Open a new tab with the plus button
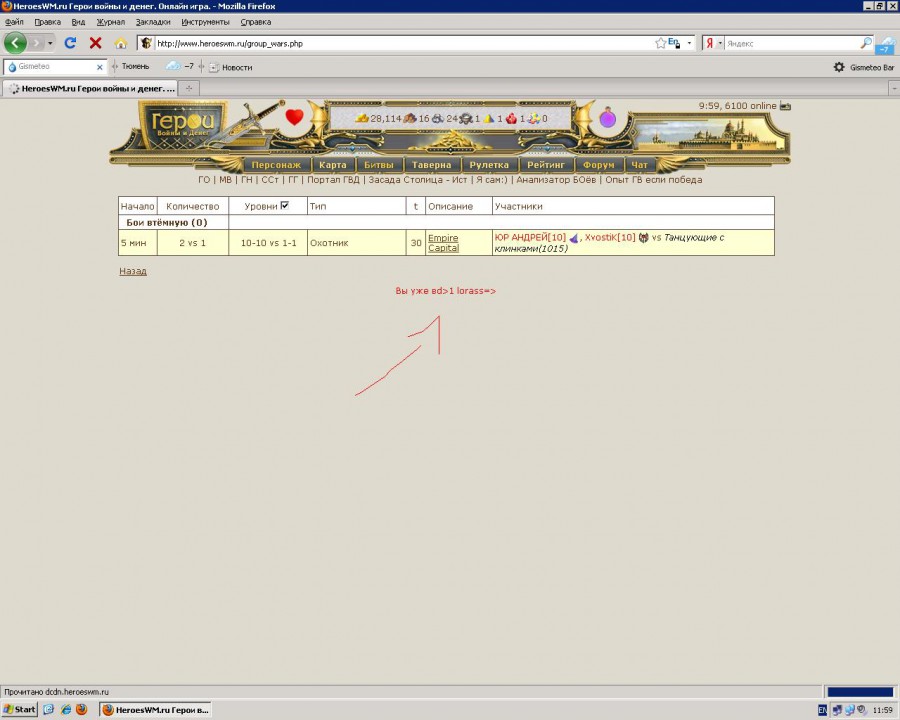The width and height of the screenshot is (900, 720). (x=189, y=88)
